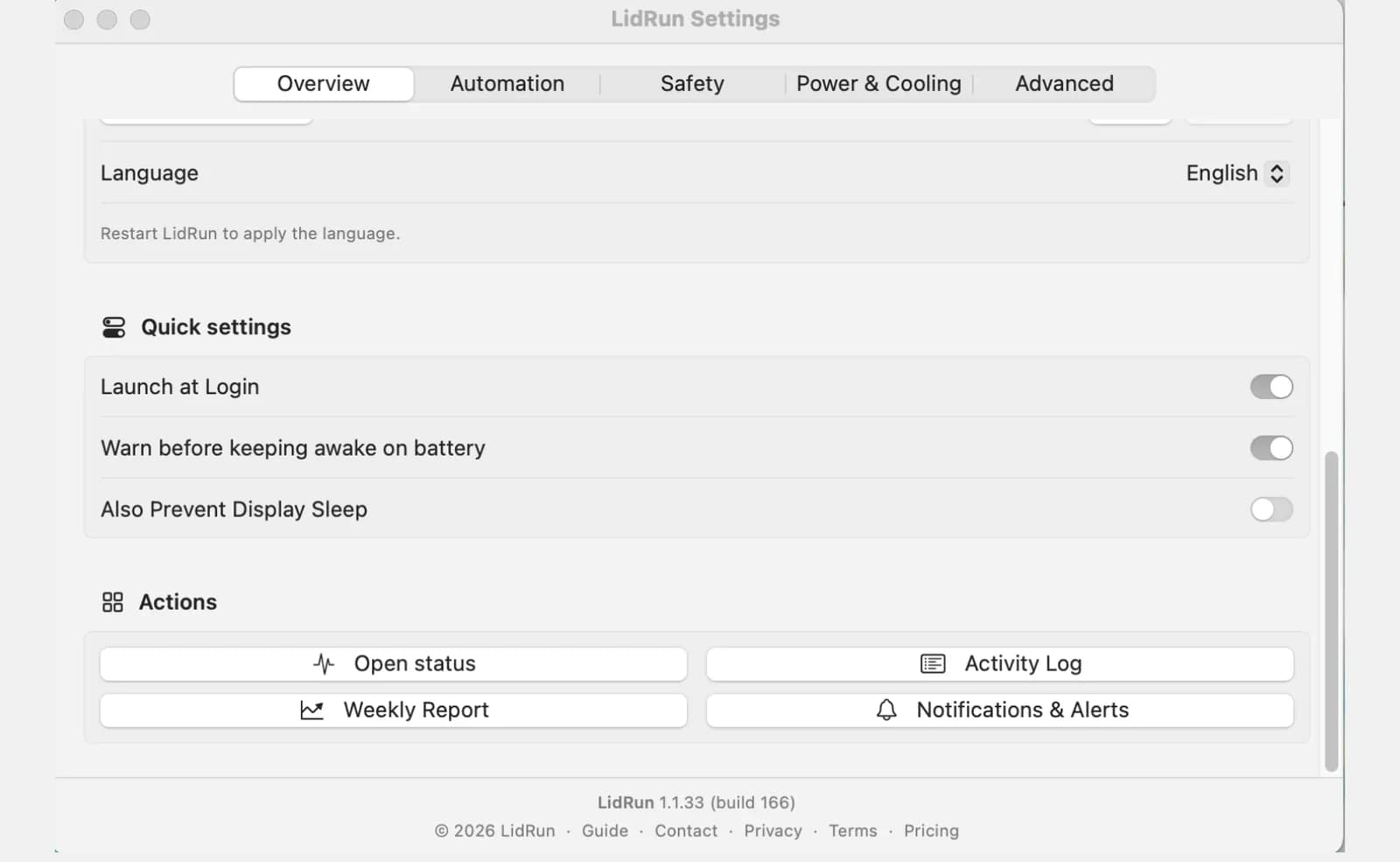Click the 'Quick settings' heading
The width and height of the screenshot is (1400, 862).
click(216, 327)
